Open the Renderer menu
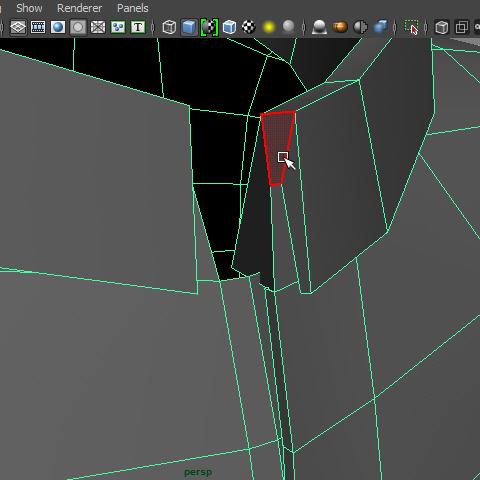Image resolution: width=480 pixels, height=480 pixels. (79, 8)
